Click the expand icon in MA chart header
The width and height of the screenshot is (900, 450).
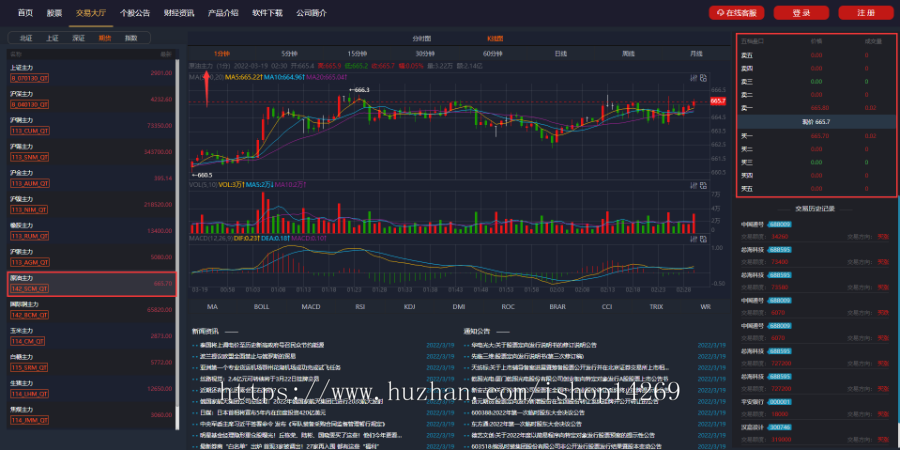pos(703,77)
